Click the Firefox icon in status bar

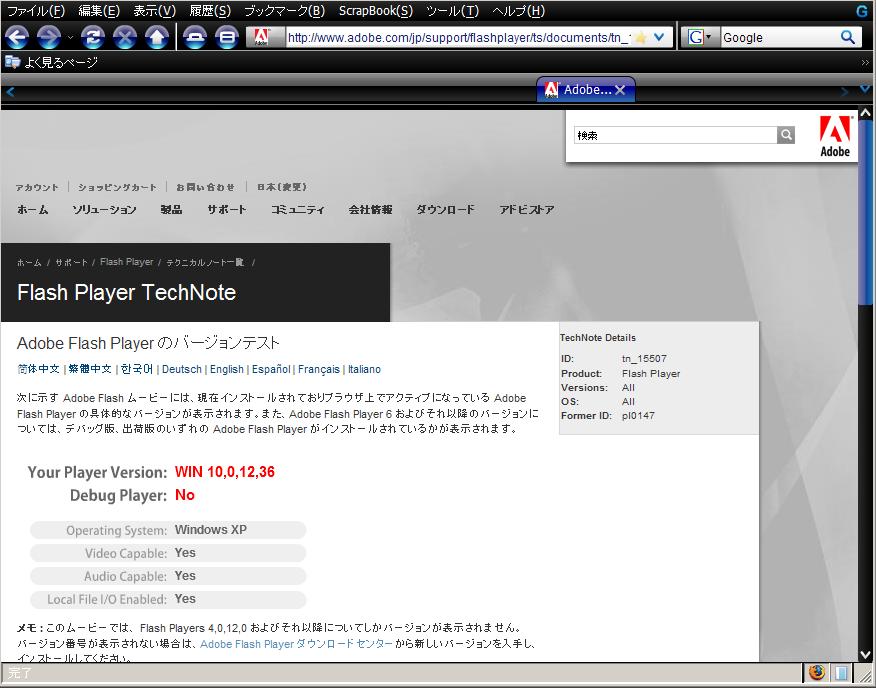click(817, 673)
